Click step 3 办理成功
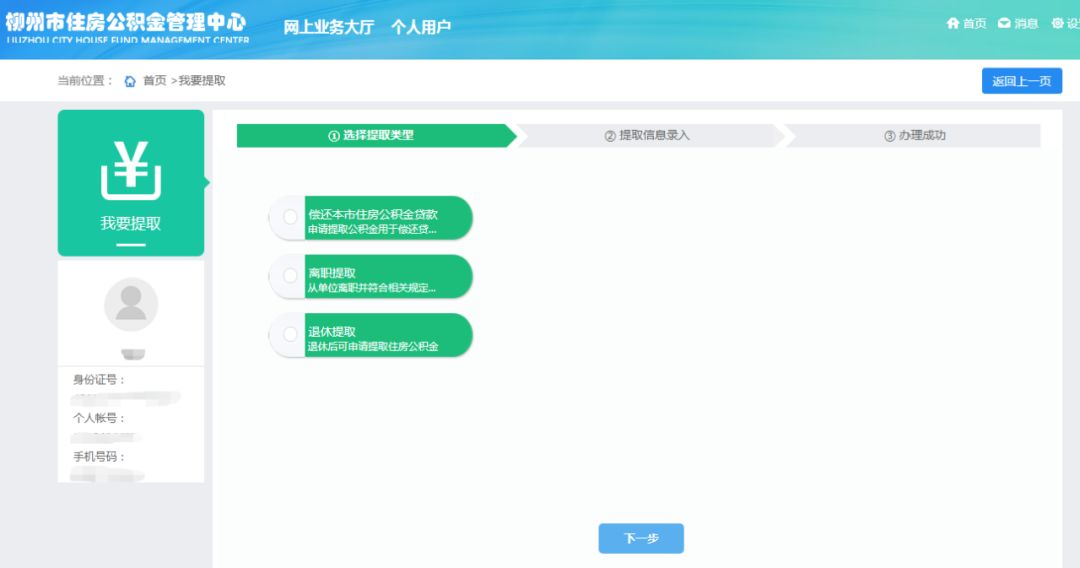1080x568 pixels. pos(915,136)
